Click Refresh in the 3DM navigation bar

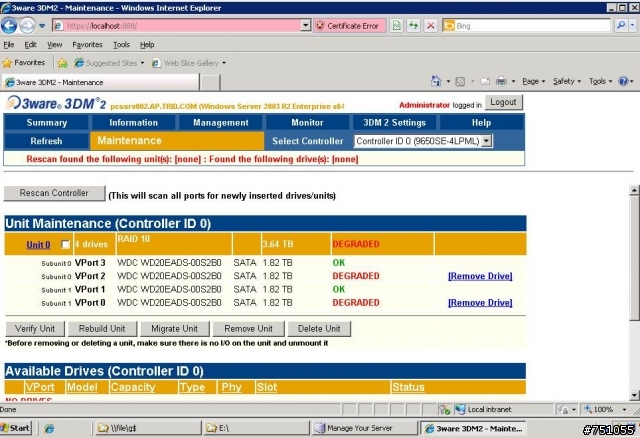pyautogui.click(x=47, y=141)
